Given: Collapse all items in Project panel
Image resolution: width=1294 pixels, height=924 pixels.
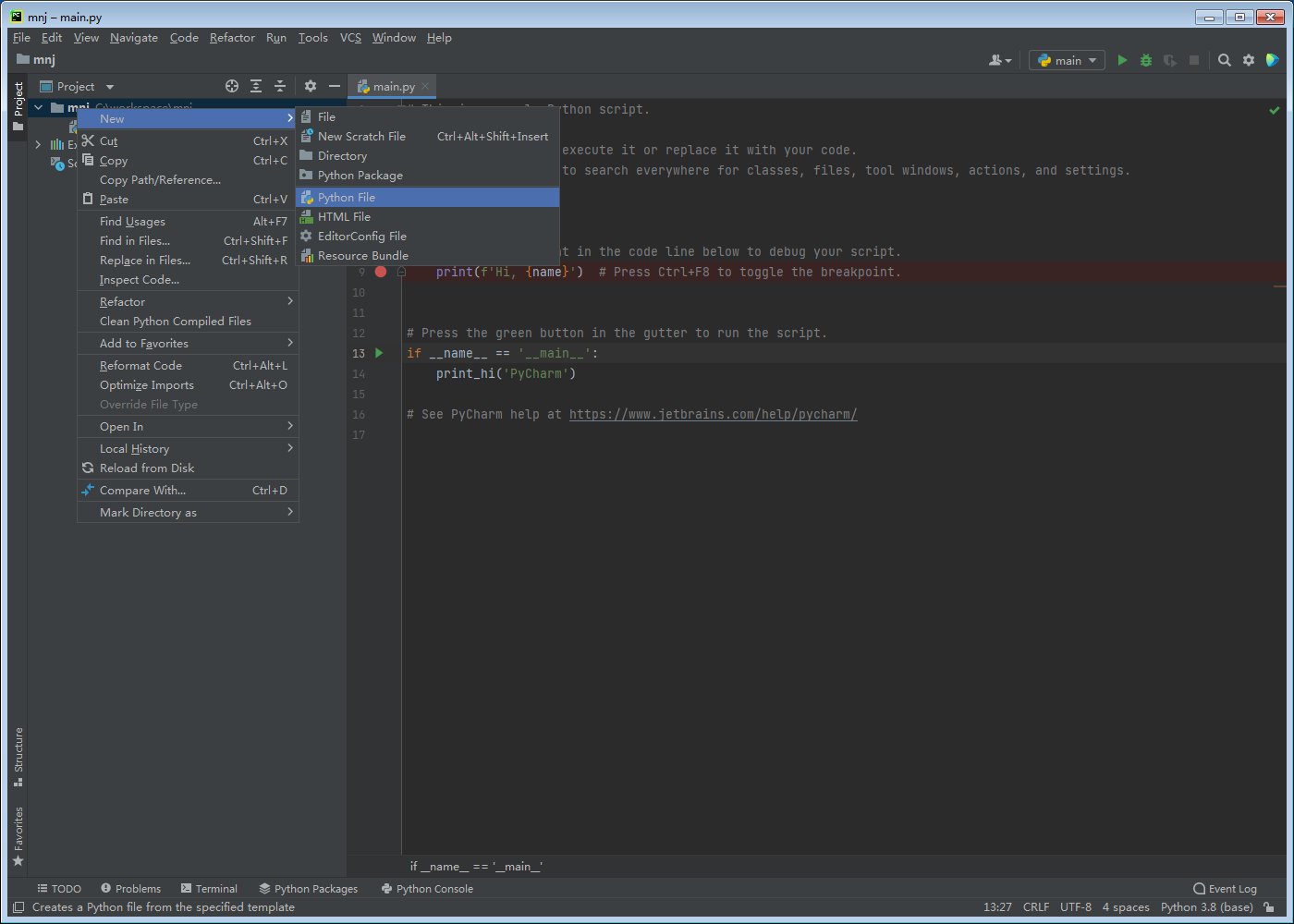Looking at the screenshot, I should (x=280, y=86).
